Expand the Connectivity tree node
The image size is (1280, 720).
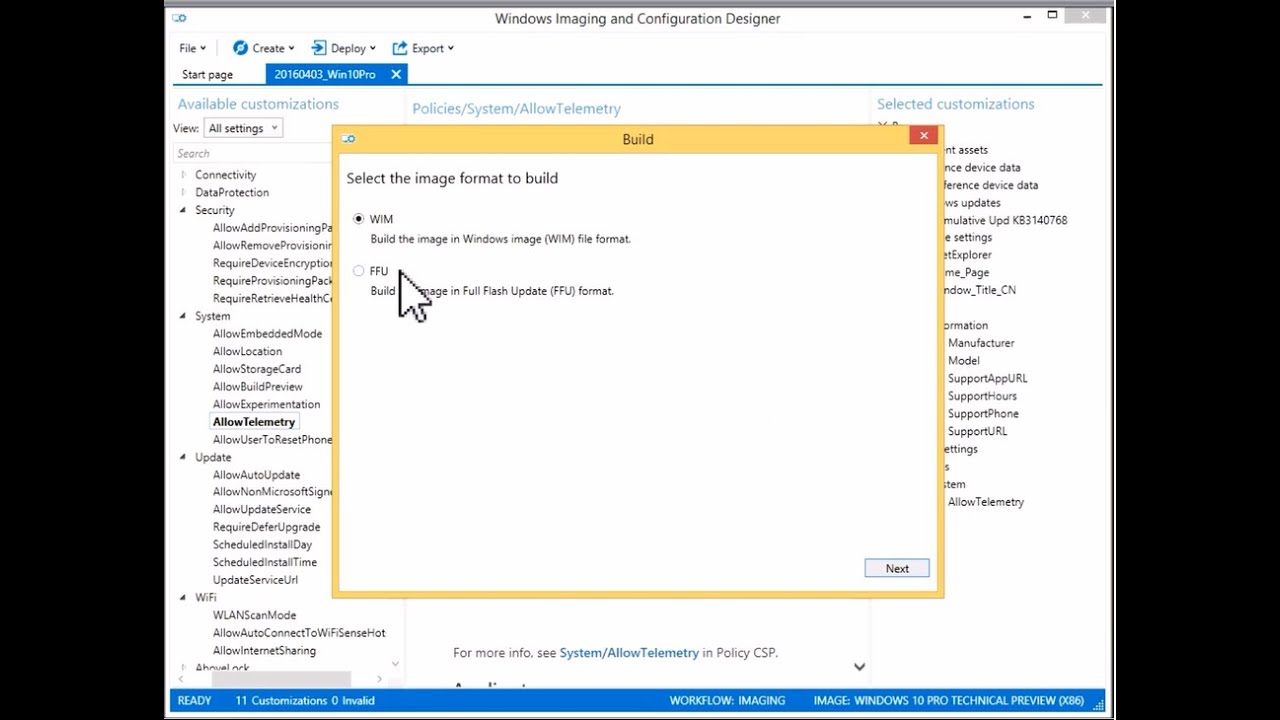[x=183, y=175]
